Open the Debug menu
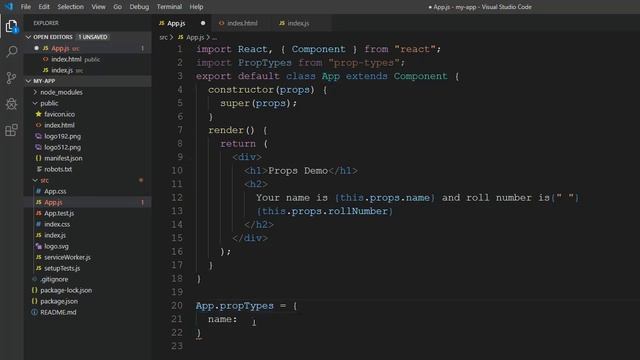Screen dimensions: 640x360 139,7
